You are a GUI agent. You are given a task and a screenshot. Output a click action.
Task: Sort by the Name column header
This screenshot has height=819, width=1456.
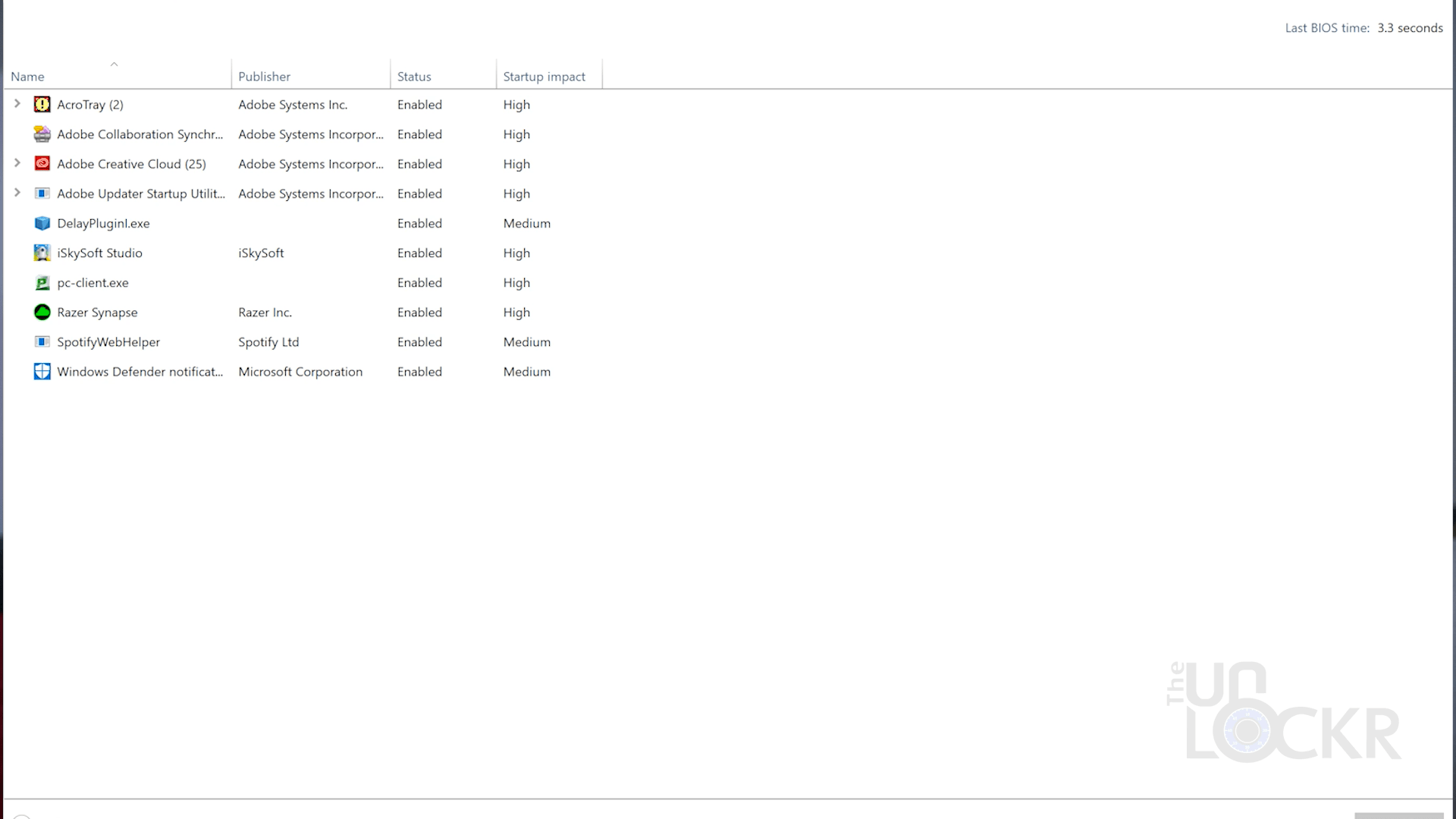(x=28, y=77)
